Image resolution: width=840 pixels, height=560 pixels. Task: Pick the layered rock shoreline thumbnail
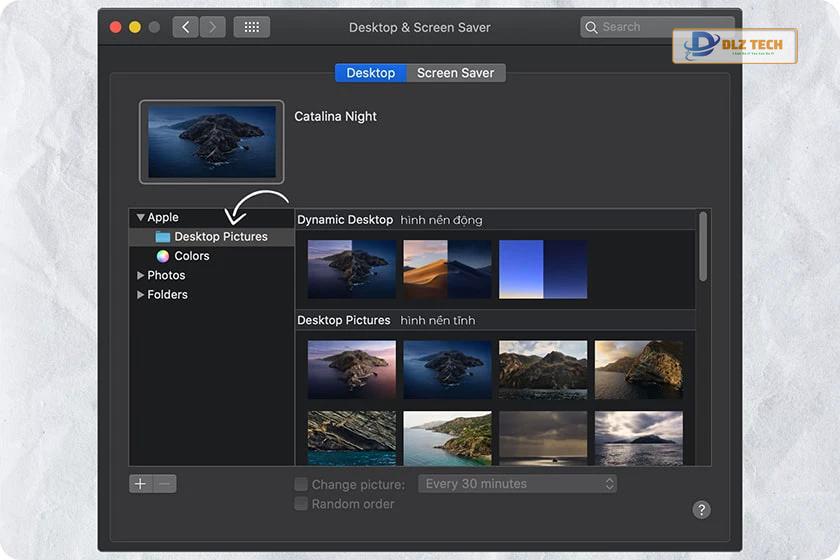click(352, 438)
